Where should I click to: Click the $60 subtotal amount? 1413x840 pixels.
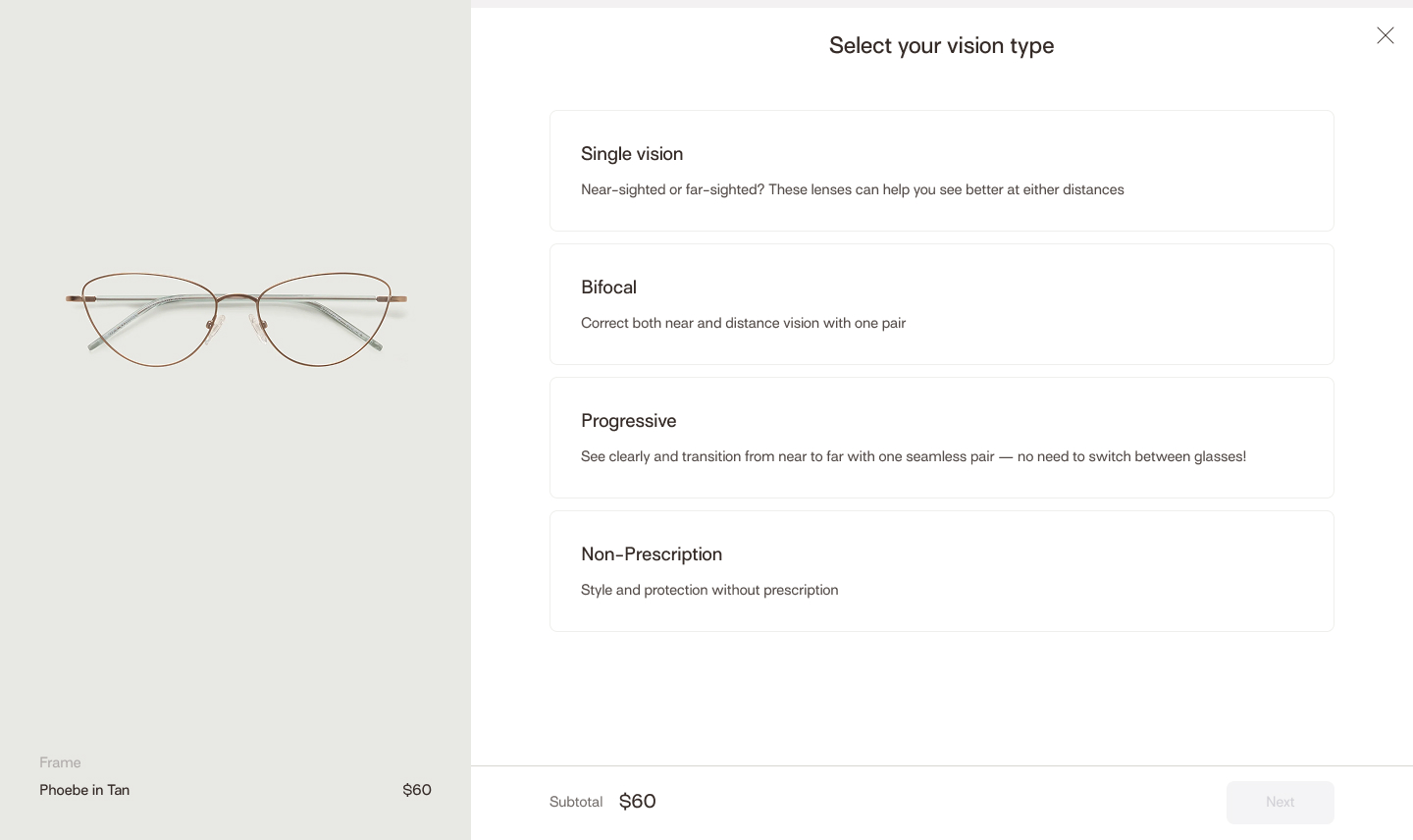637,802
